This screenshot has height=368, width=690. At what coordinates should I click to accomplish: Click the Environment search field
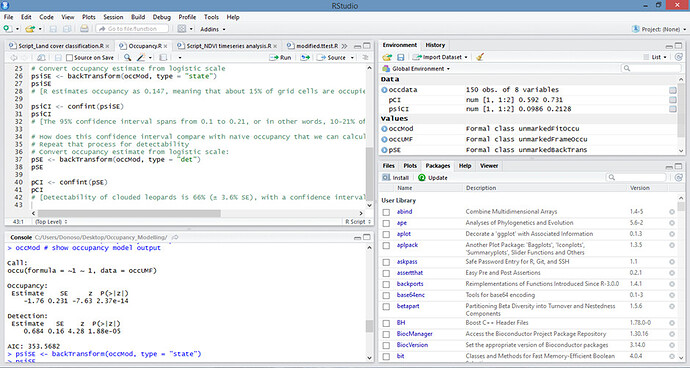click(x=651, y=68)
